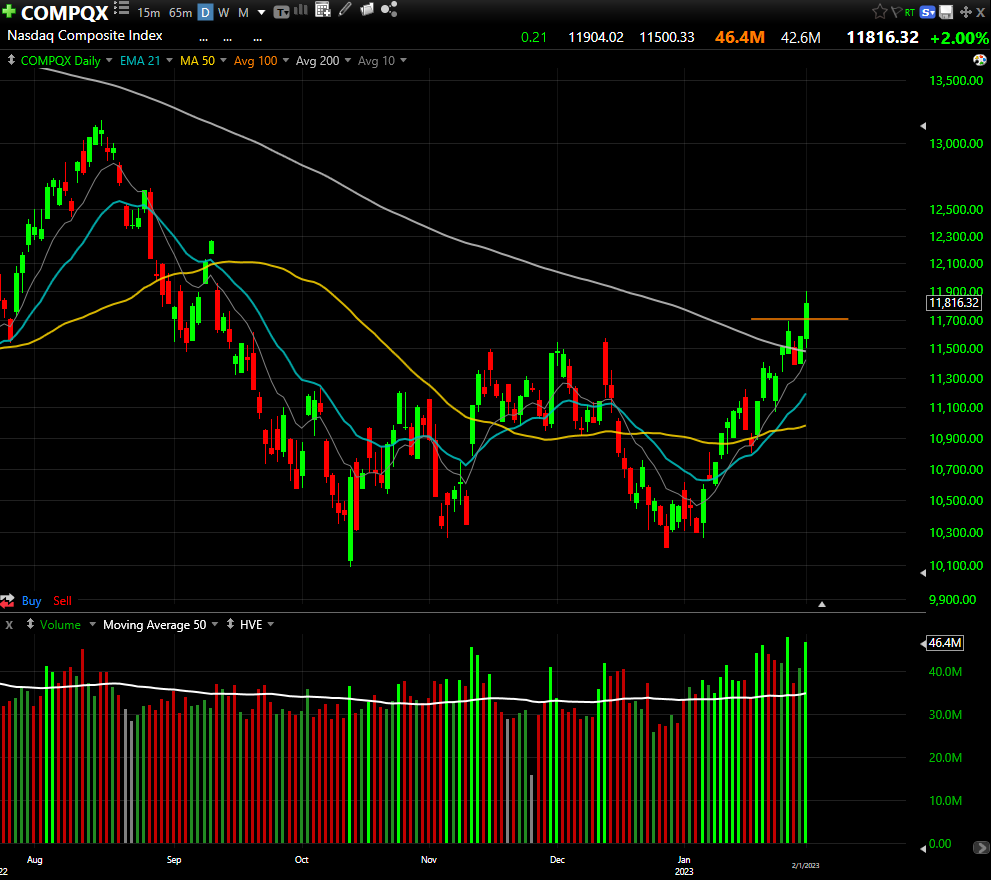The height and width of the screenshot is (880, 991).
Task: Click the low value 11500.33
Action: [666, 37]
